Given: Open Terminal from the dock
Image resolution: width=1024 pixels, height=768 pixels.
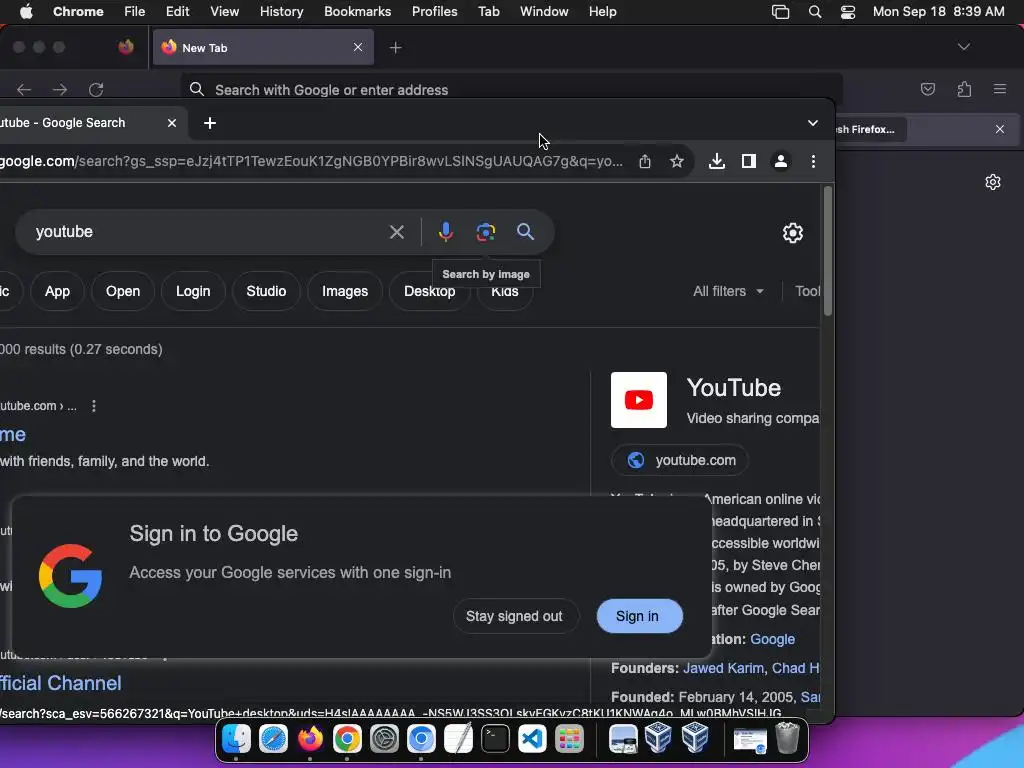Looking at the screenshot, I should pyautogui.click(x=496, y=739).
